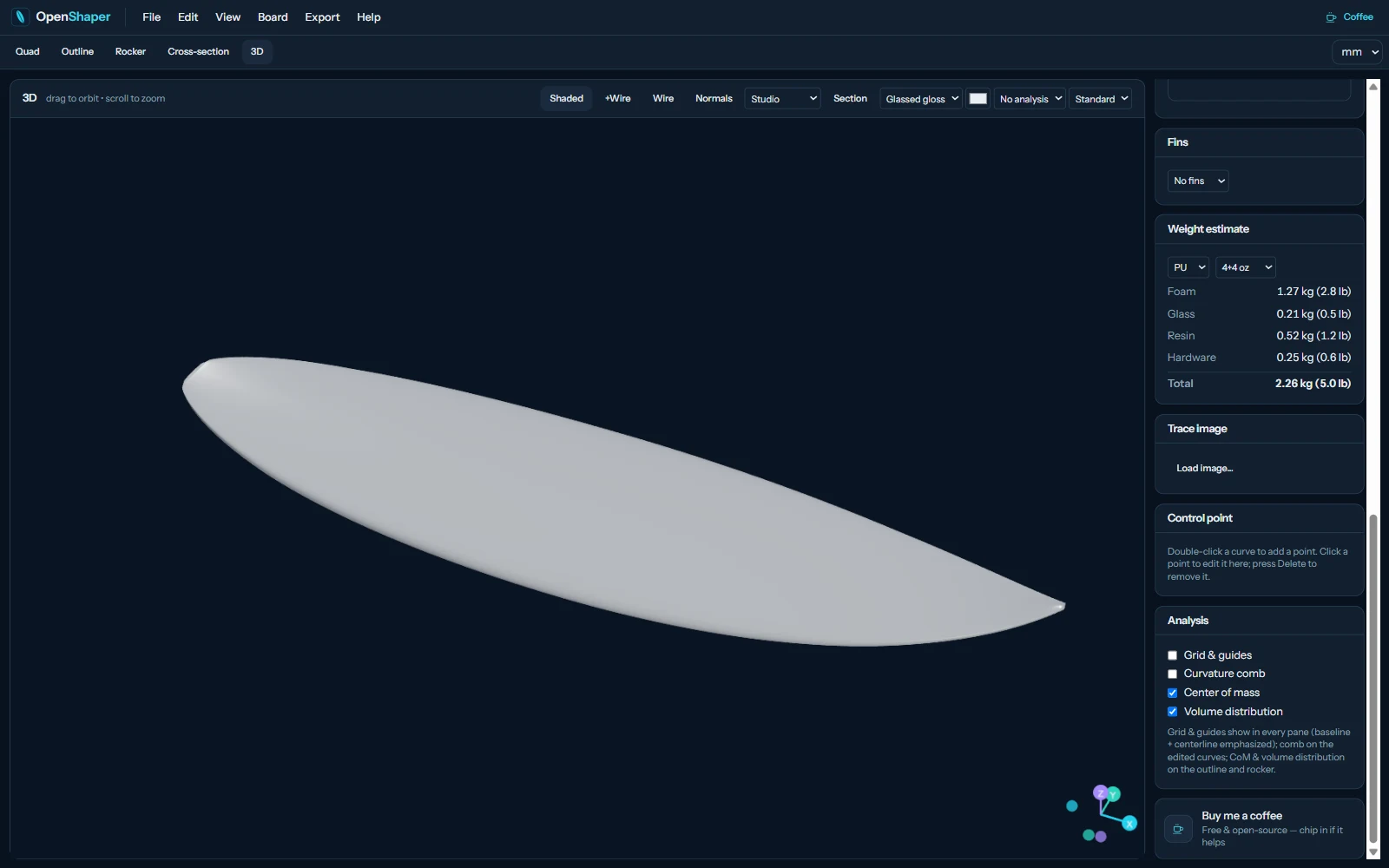Open the Export menu
Image resolution: width=1389 pixels, height=868 pixels.
point(322,16)
